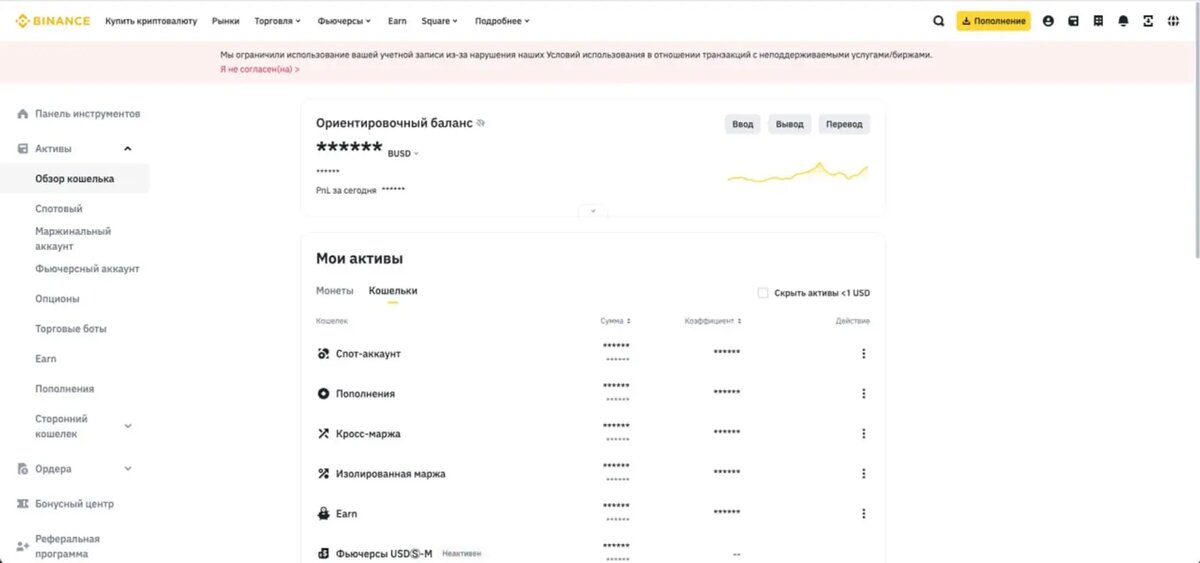Open the BUSD currency dropdown
Viewport: 1200px width, 563px height.
pyautogui.click(x=403, y=154)
